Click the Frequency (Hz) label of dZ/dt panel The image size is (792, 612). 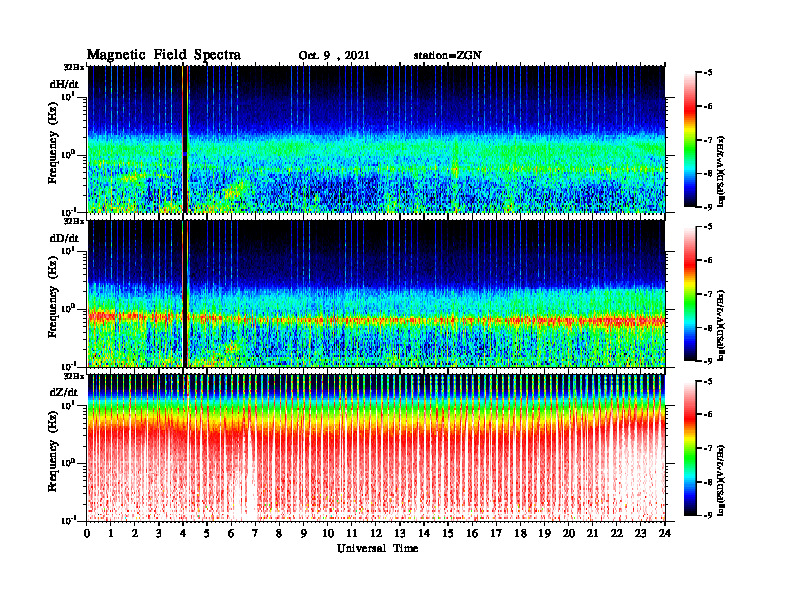tap(53, 450)
